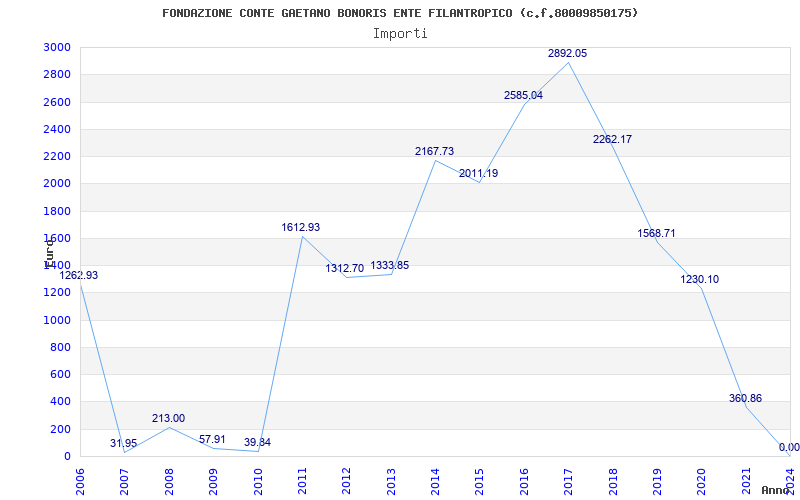Click the 2000 y-axis tick label

(57, 184)
